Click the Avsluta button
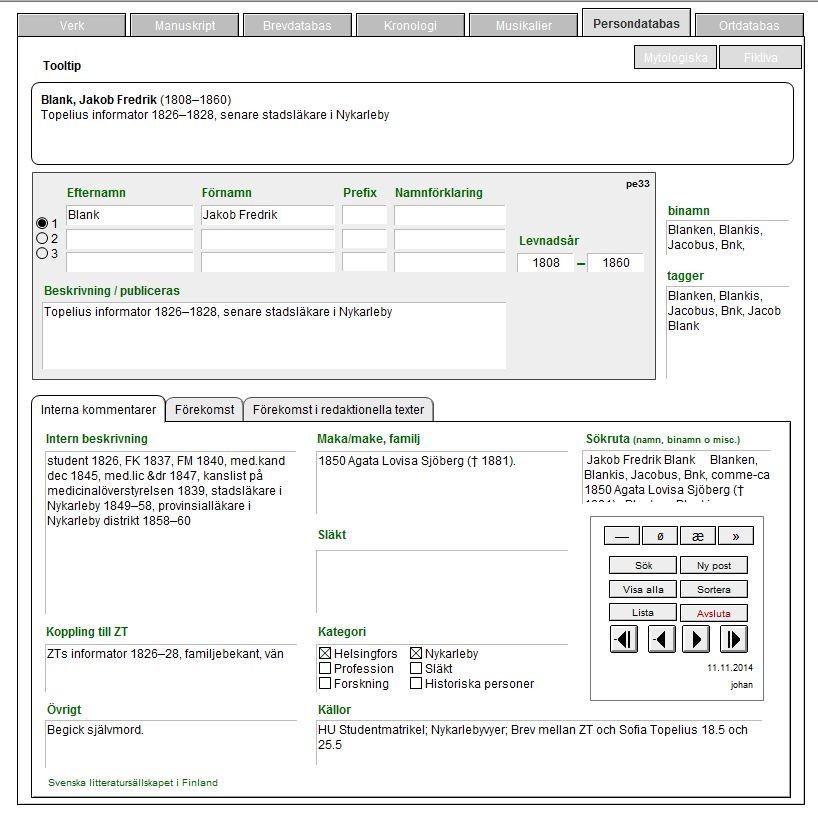This screenshot has width=818, height=815. pos(714,613)
